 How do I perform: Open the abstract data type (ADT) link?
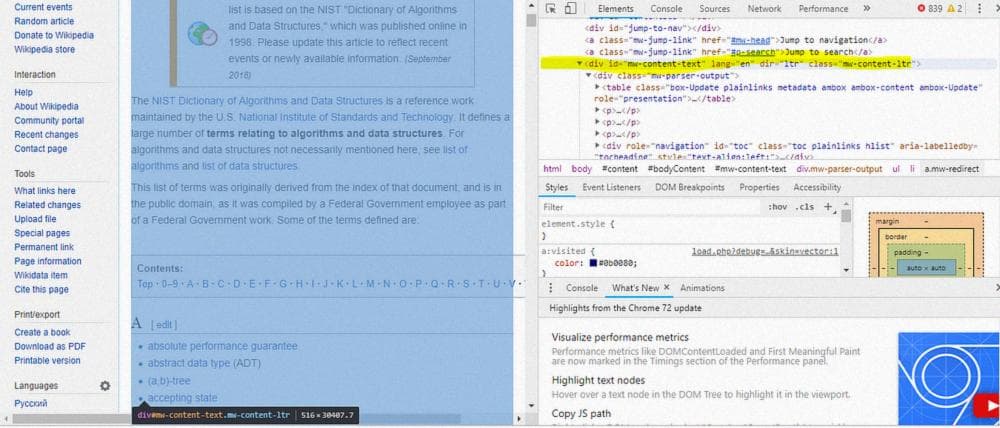tap(204, 363)
